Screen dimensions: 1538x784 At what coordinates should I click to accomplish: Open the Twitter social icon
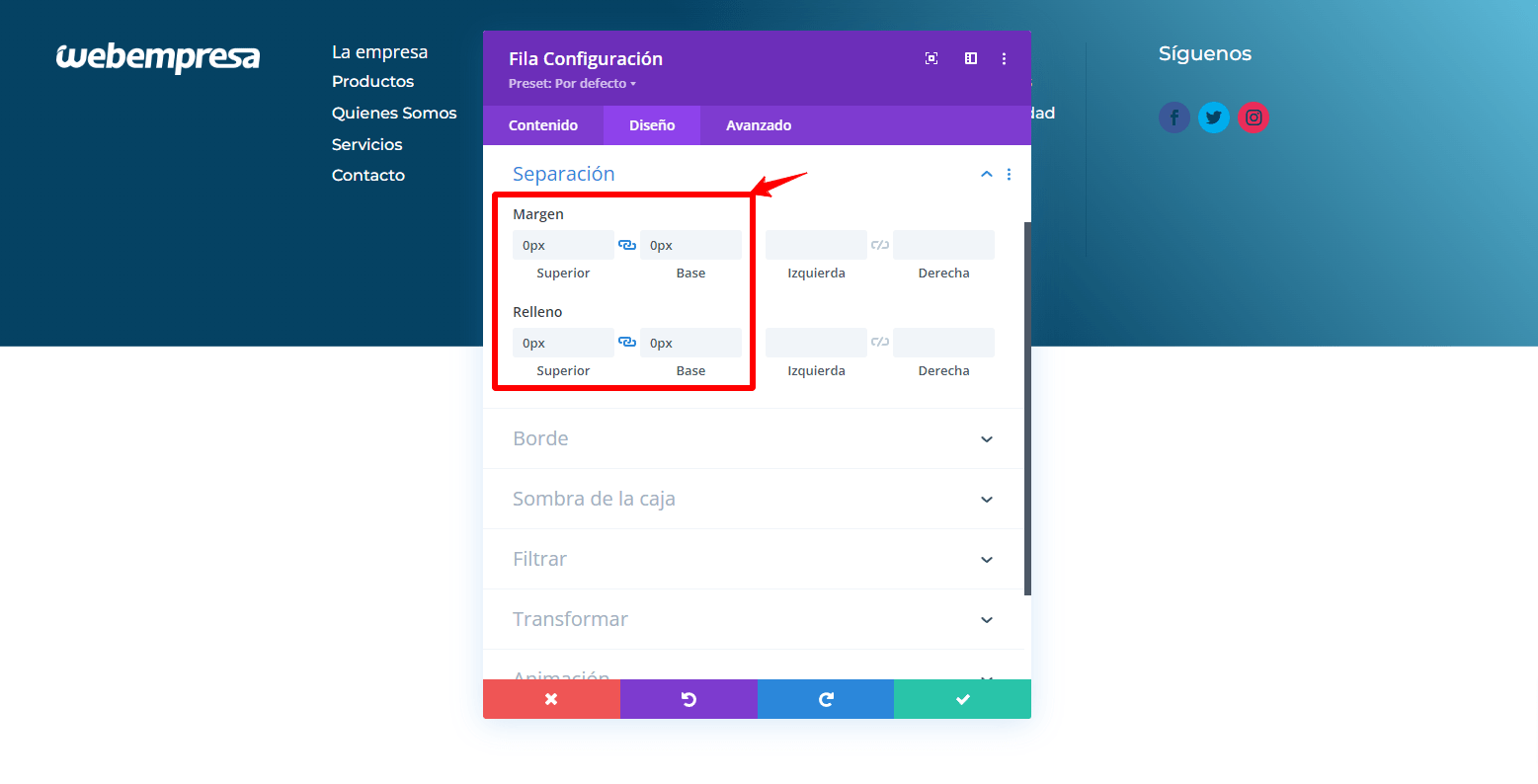point(1214,118)
